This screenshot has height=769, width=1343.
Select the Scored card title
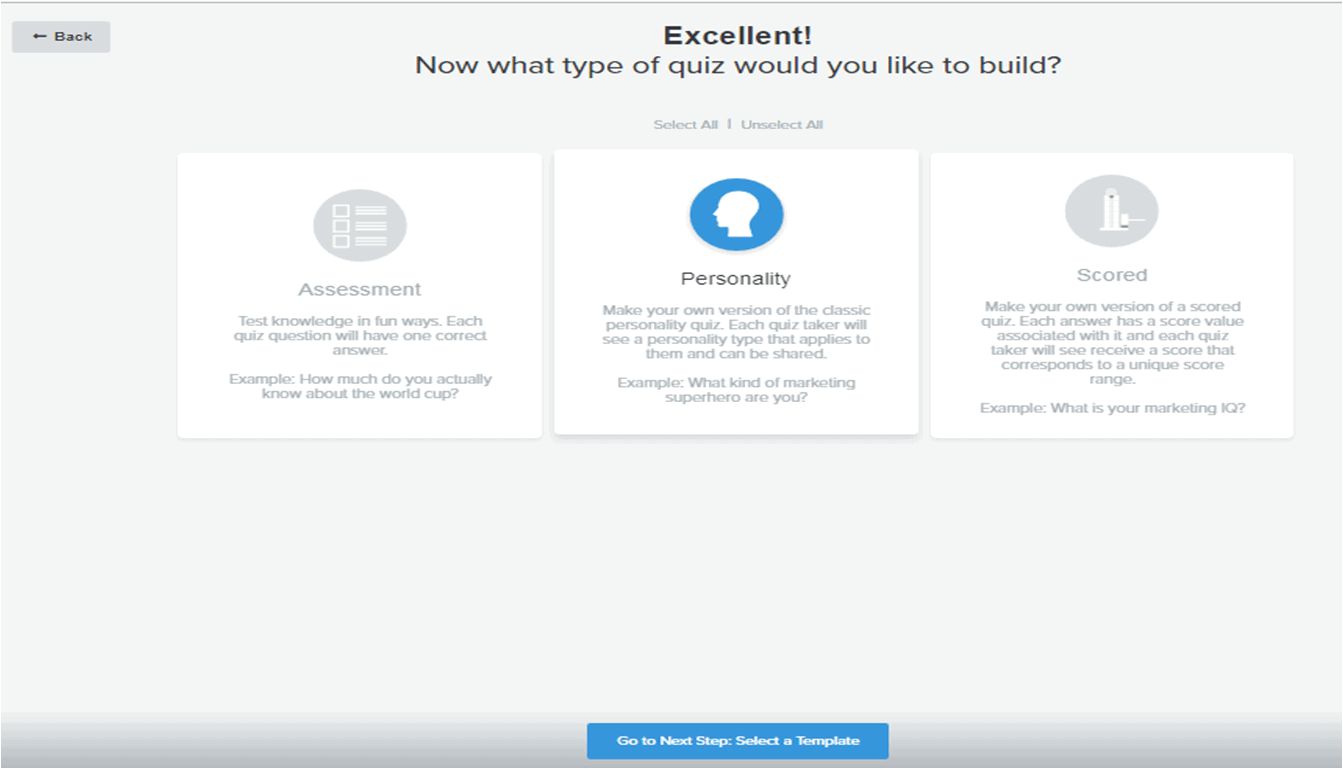[1112, 275]
